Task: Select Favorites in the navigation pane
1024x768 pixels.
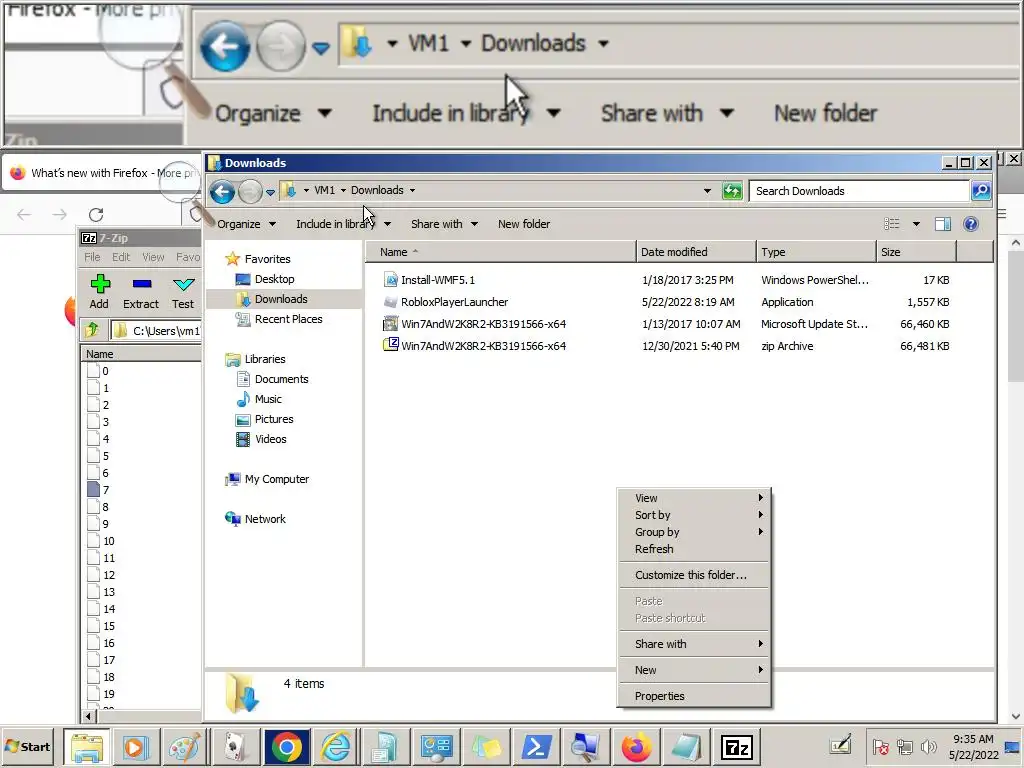Action: pyautogui.click(x=267, y=259)
